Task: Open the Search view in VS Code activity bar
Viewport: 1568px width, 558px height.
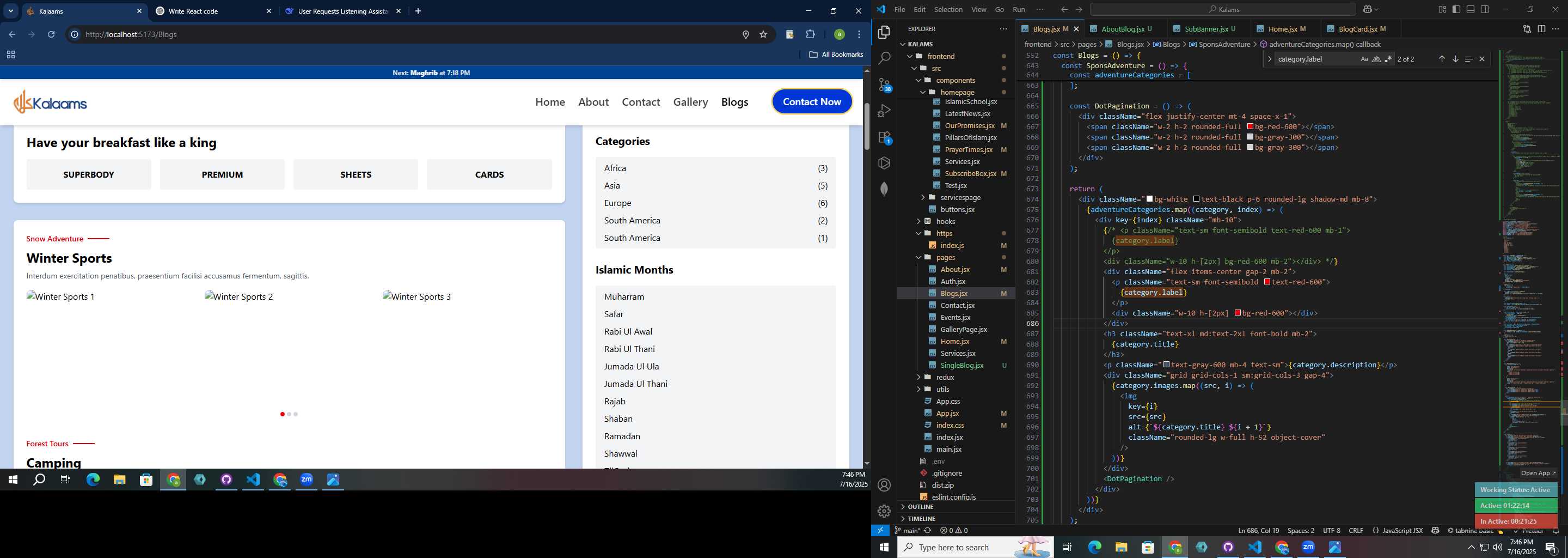Action: [x=884, y=58]
